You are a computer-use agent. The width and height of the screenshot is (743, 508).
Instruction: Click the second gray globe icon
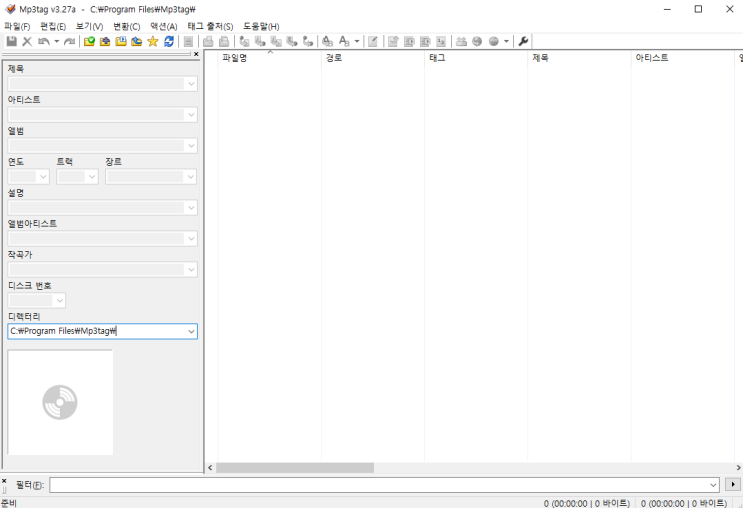point(494,41)
